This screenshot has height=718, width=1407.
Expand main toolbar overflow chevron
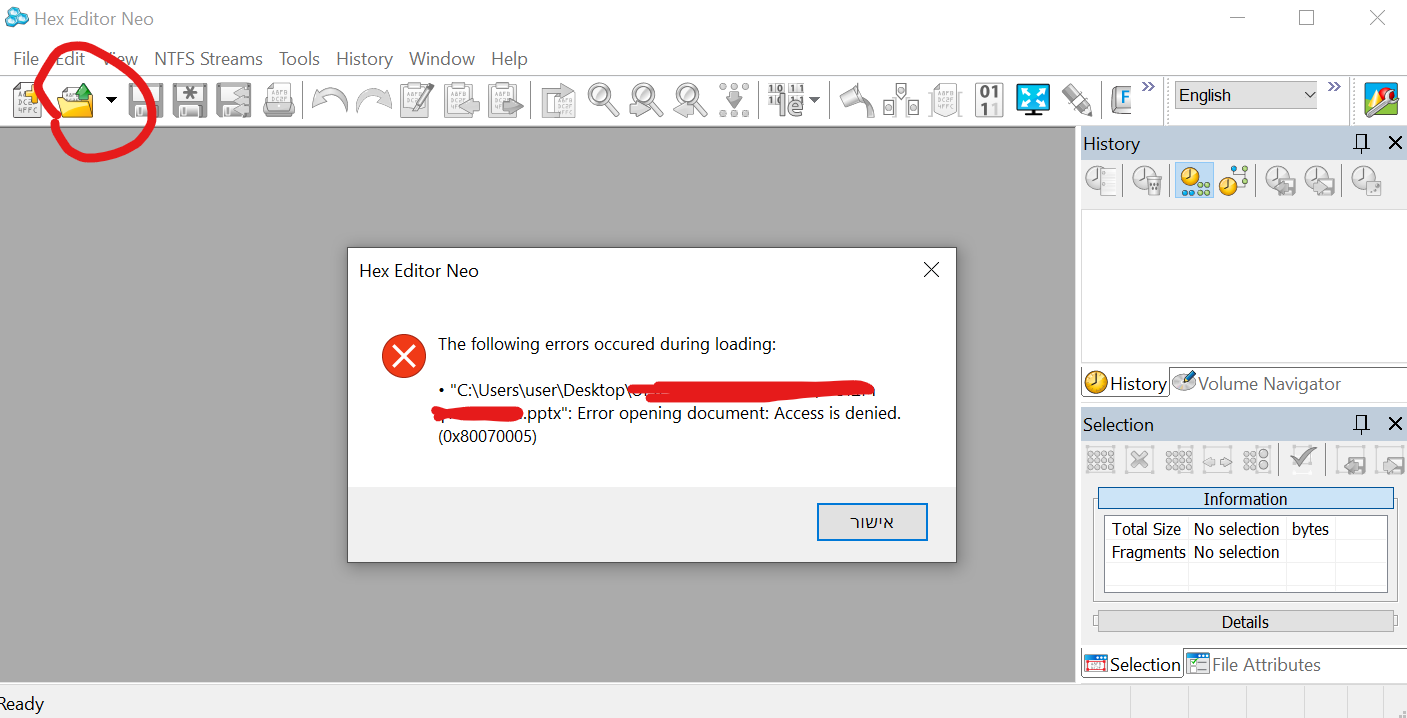pyautogui.click(x=1148, y=87)
